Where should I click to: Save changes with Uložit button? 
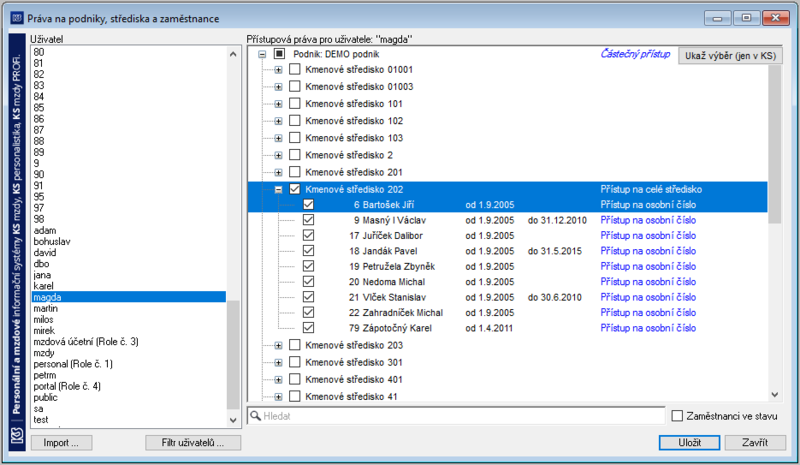(689, 443)
